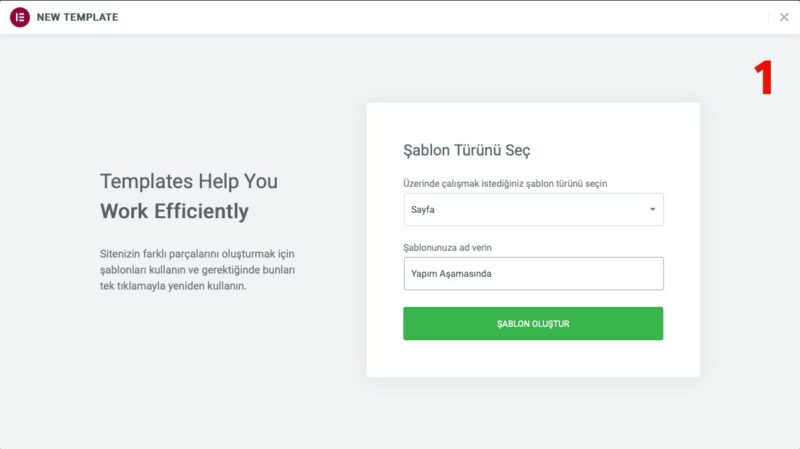The height and width of the screenshot is (449, 800).
Task: Open the Sayfa template type dropdown
Action: (x=533, y=209)
